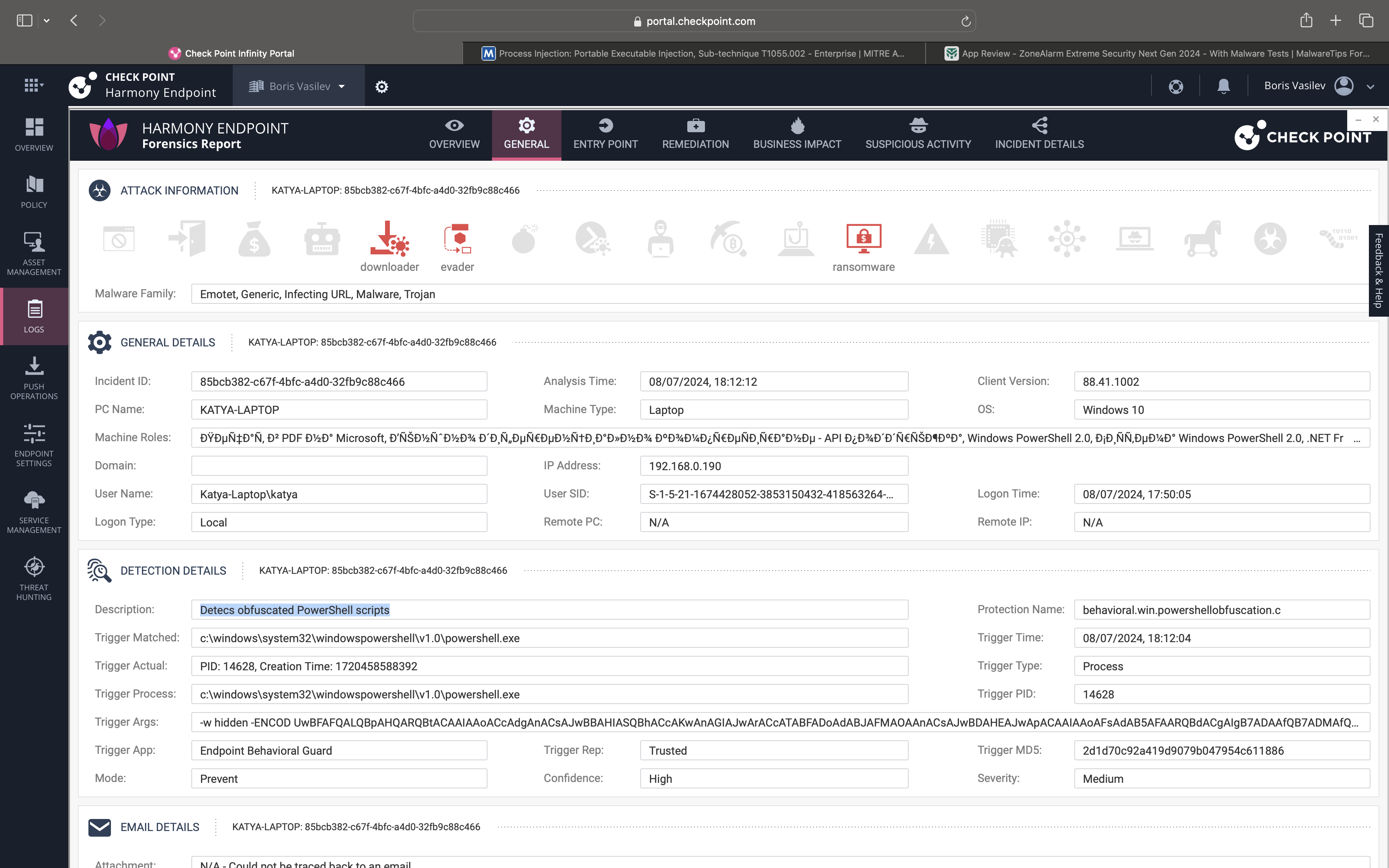Switch to the Suspicious Activity tab
This screenshot has height=868, width=1389.
click(x=918, y=135)
